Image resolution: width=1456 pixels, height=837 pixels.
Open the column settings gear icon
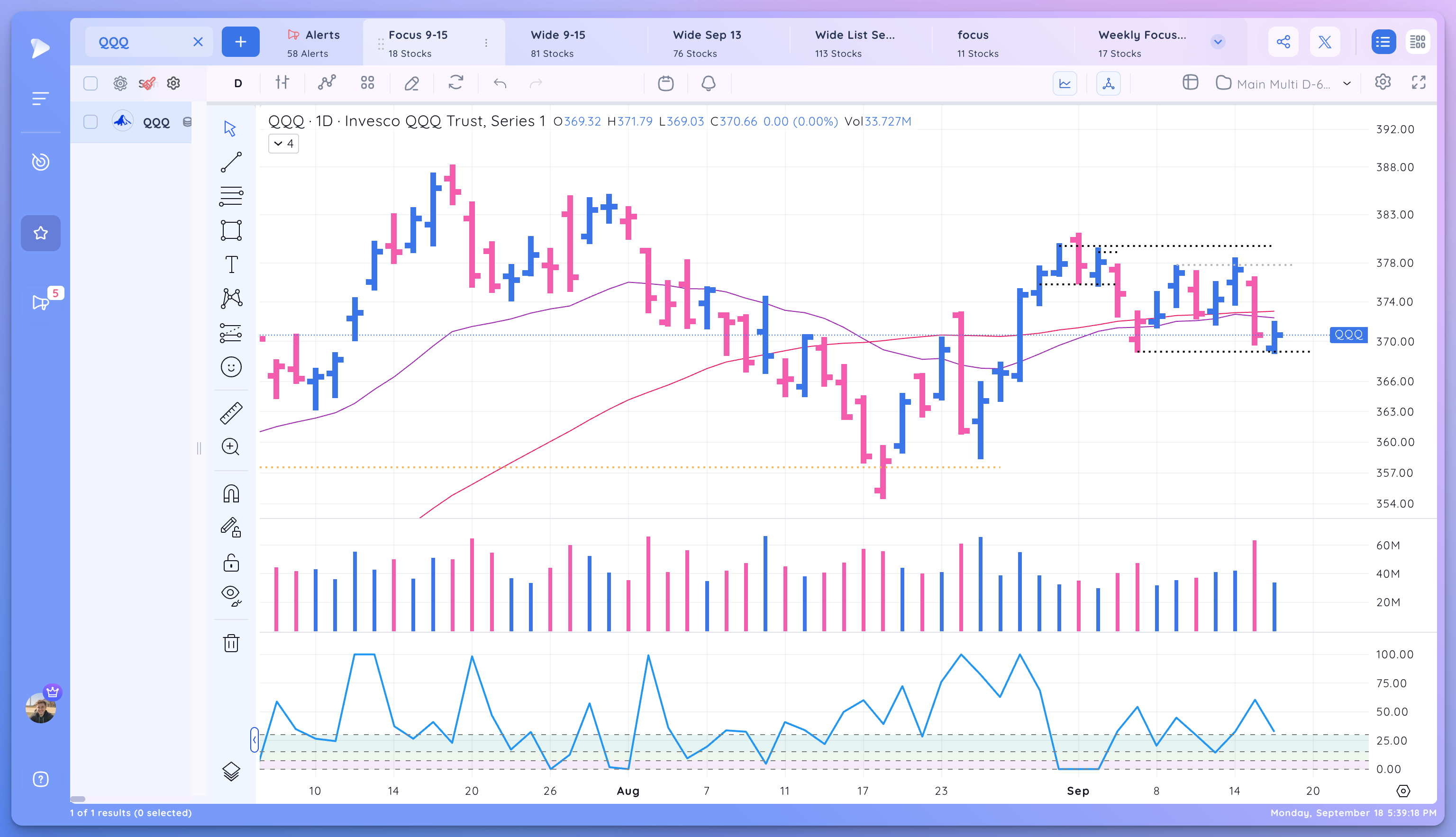pos(173,84)
